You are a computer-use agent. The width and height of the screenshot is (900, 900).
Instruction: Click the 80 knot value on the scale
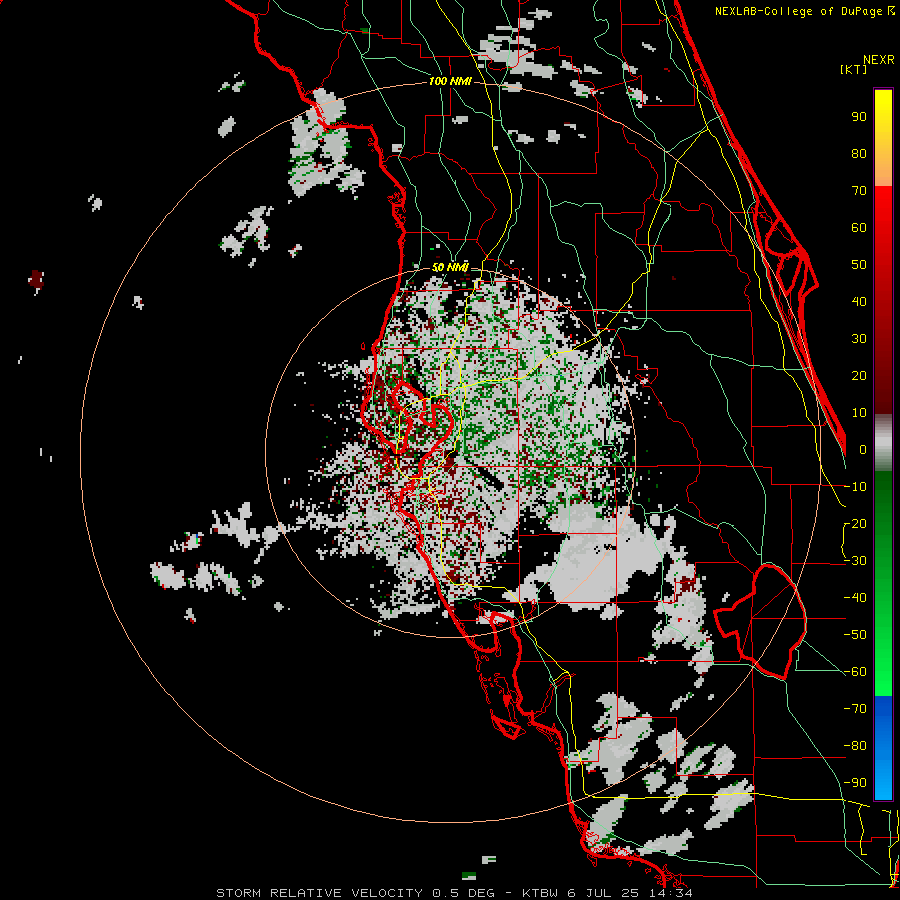pyautogui.click(x=859, y=153)
